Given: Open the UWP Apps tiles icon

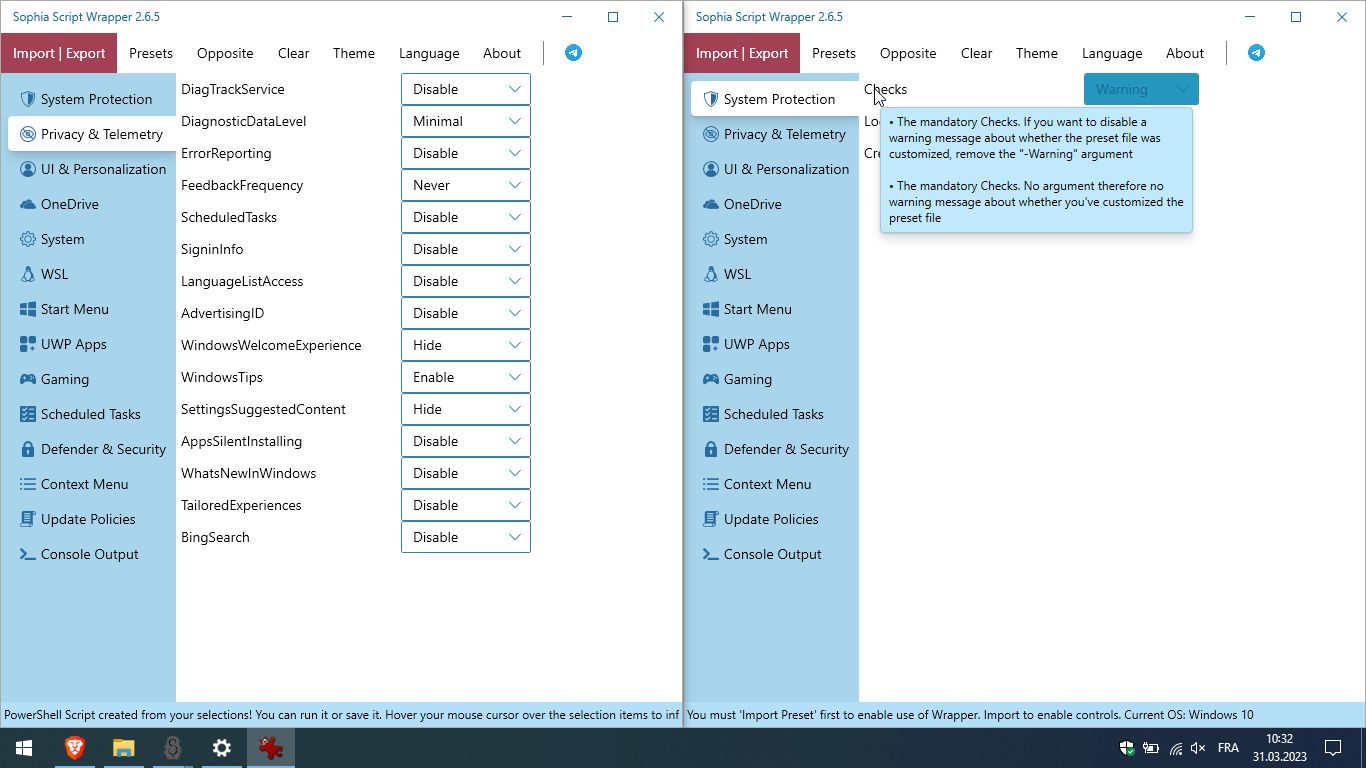Looking at the screenshot, I should (28, 344).
